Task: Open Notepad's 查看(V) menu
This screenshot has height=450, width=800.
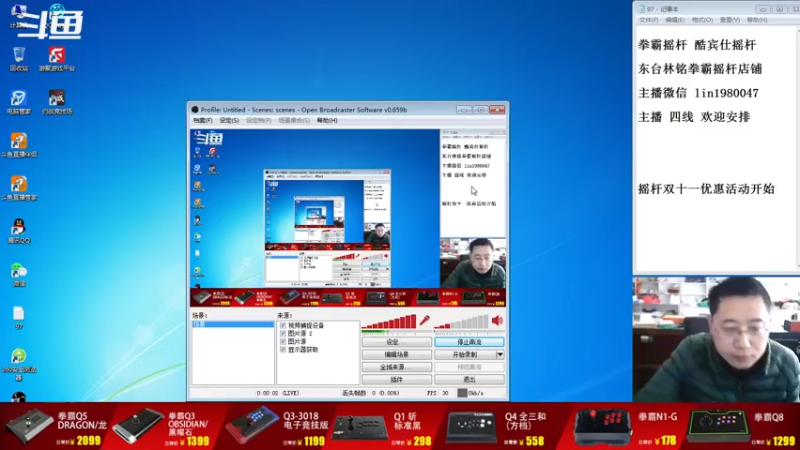Action: (x=730, y=20)
